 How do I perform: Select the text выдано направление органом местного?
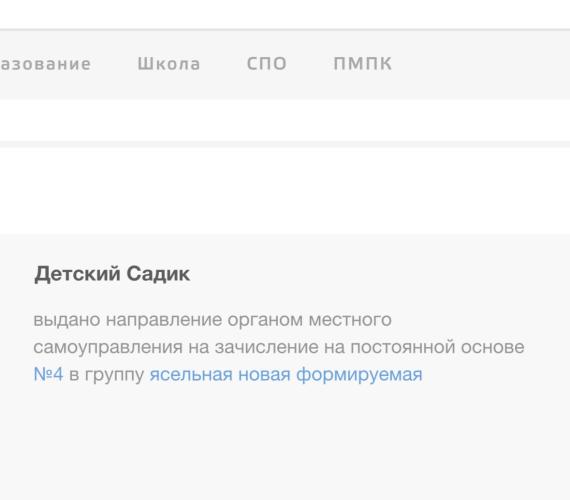coord(212,320)
